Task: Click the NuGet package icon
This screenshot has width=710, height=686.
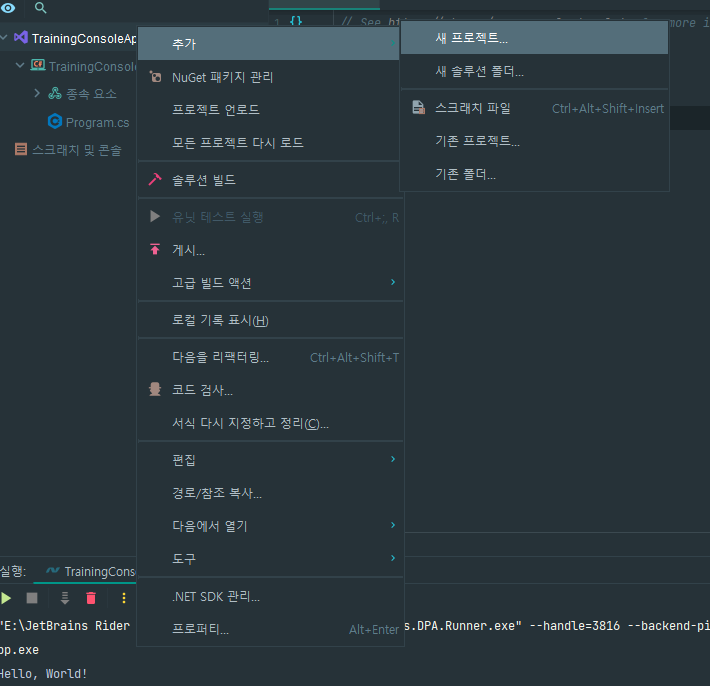Action: click(x=156, y=77)
